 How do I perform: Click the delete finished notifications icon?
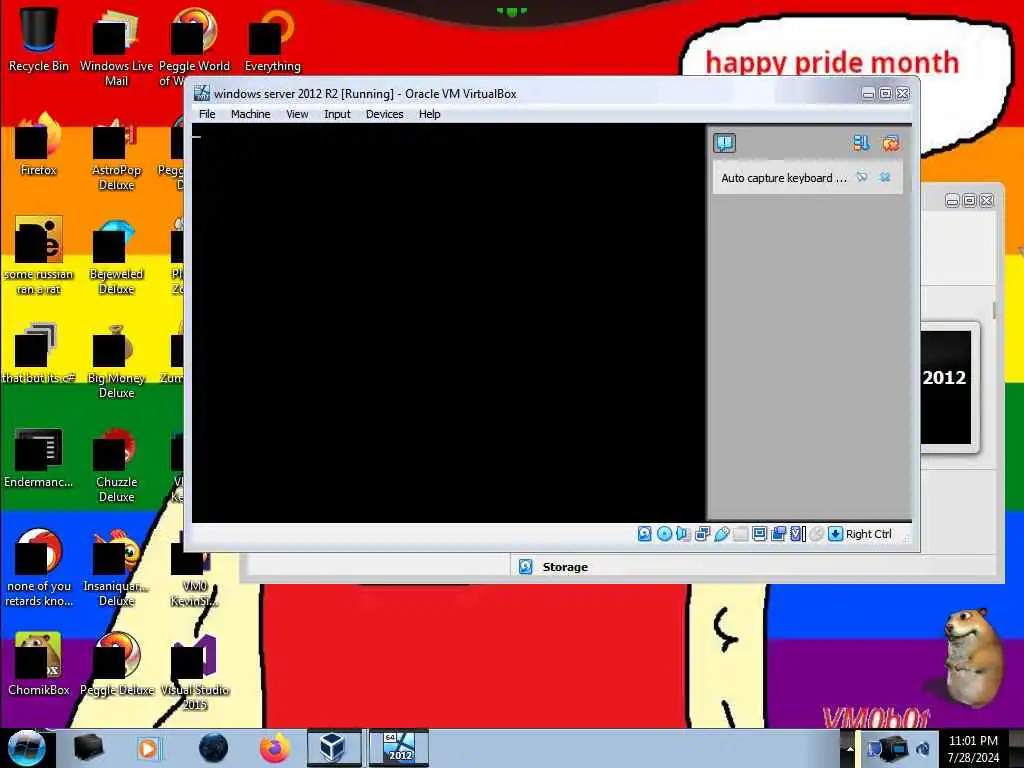click(x=890, y=143)
